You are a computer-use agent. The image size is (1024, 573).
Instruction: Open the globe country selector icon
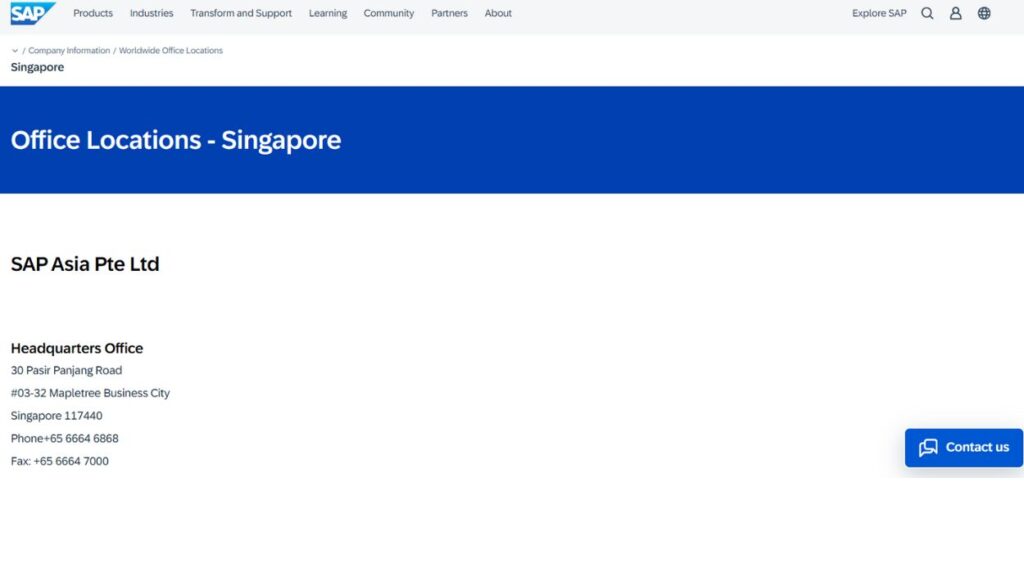coord(984,13)
